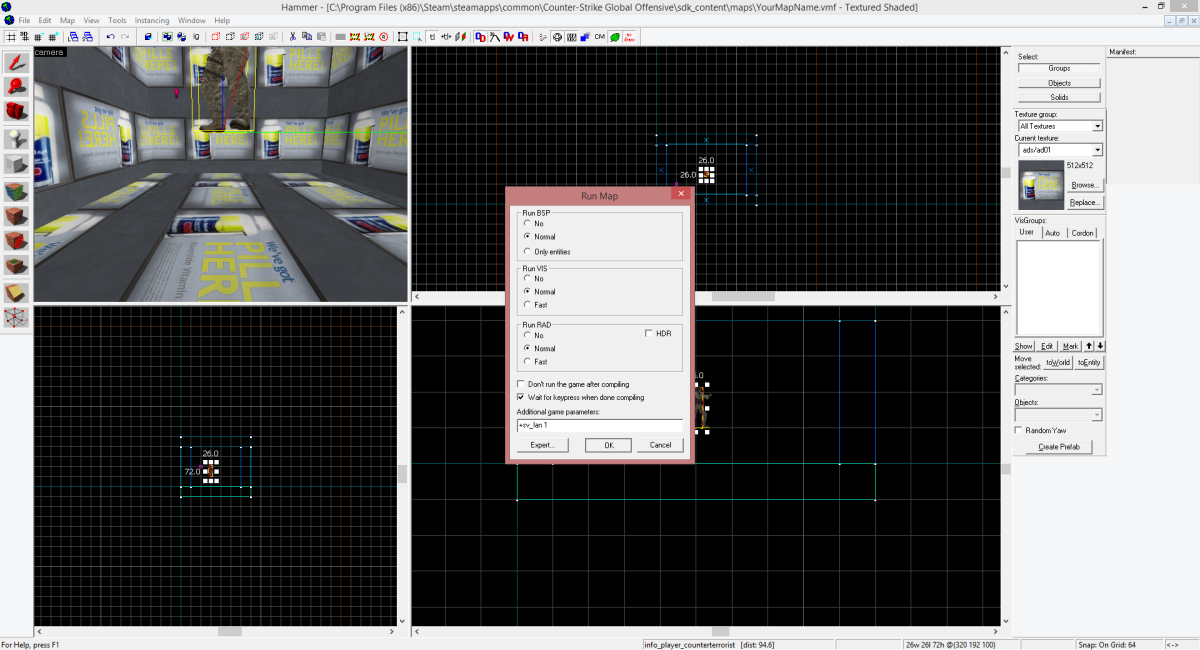The image size is (1200, 650).
Task: Select Groups selection mode button
Action: (x=1059, y=68)
